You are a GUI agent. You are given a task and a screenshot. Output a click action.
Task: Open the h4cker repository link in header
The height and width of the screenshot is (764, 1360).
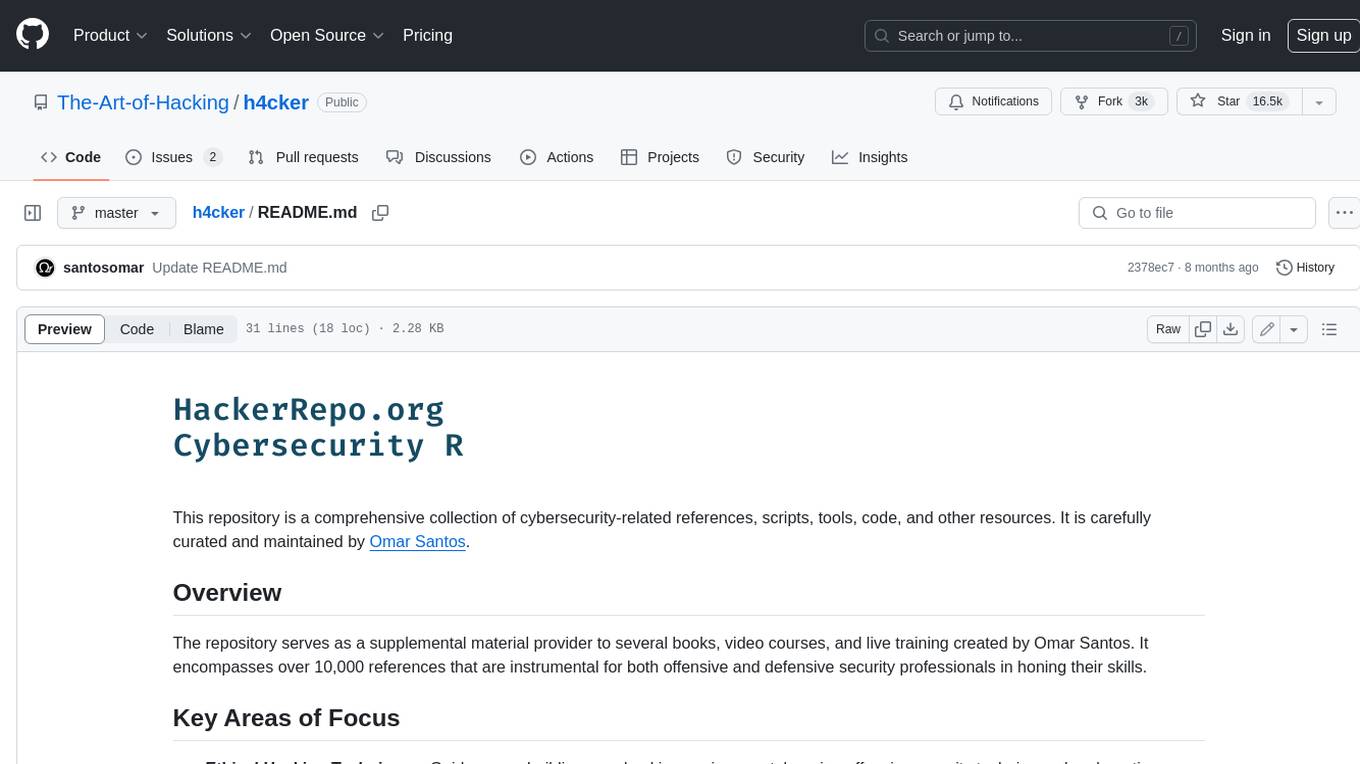276,102
